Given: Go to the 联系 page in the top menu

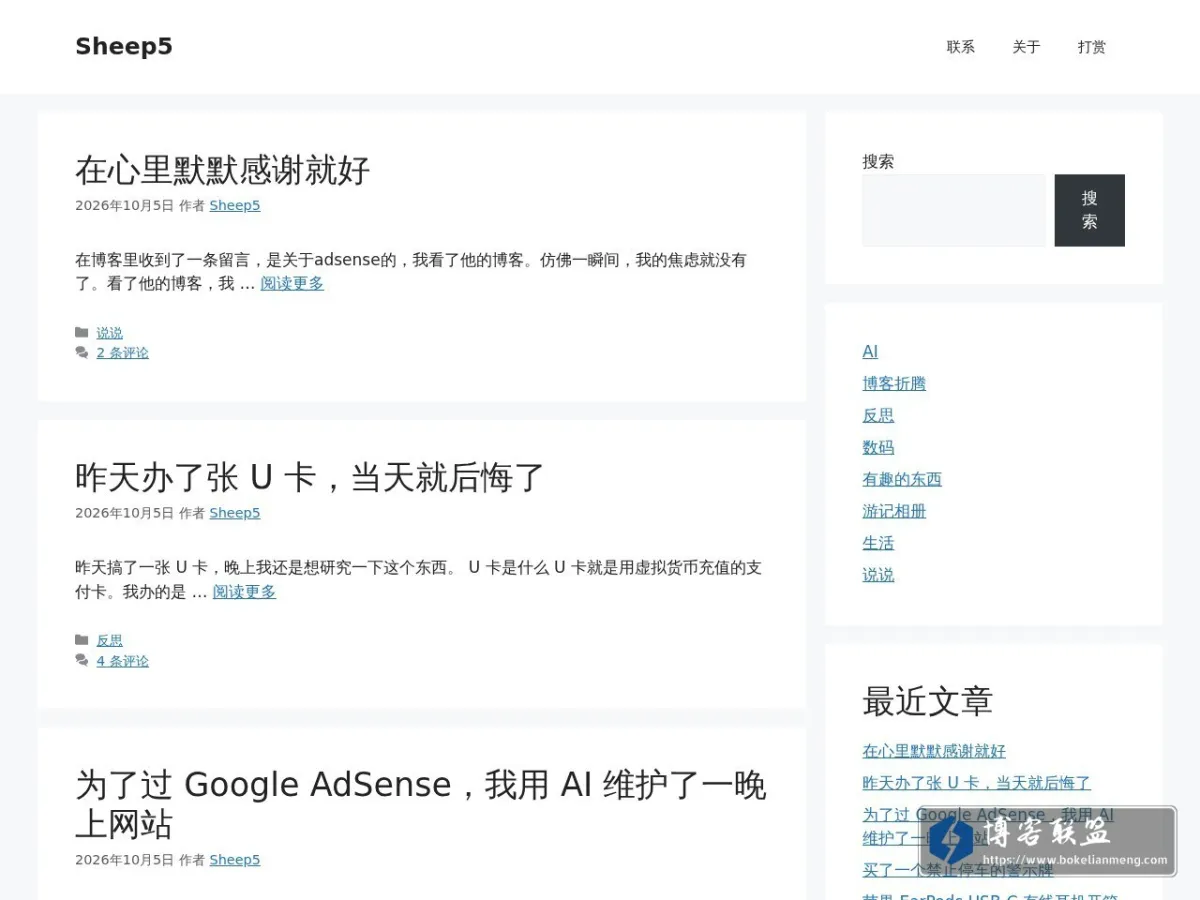Looking at the screenshot, I should tap(961, 47).
